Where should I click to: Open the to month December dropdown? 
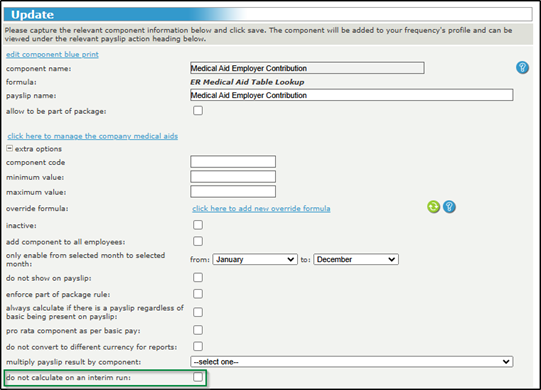(x=356, y=259)
